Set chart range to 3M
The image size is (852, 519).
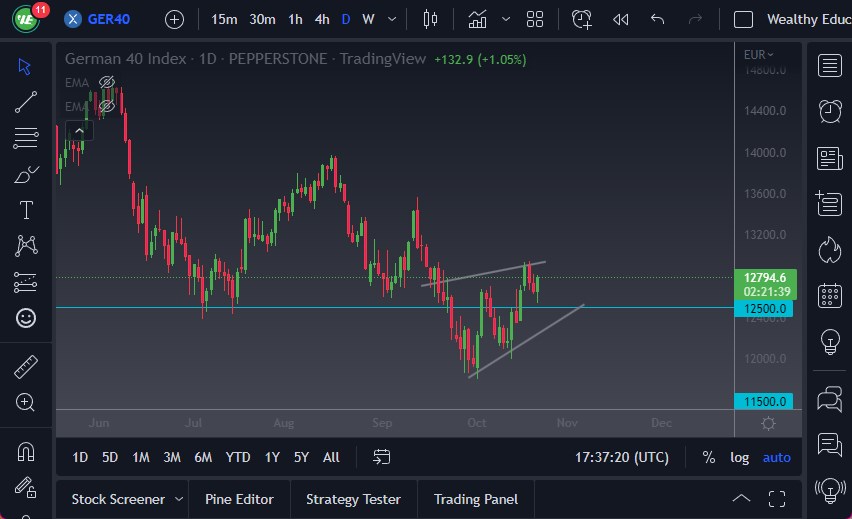pyautogui.click(x=172, y=458)
